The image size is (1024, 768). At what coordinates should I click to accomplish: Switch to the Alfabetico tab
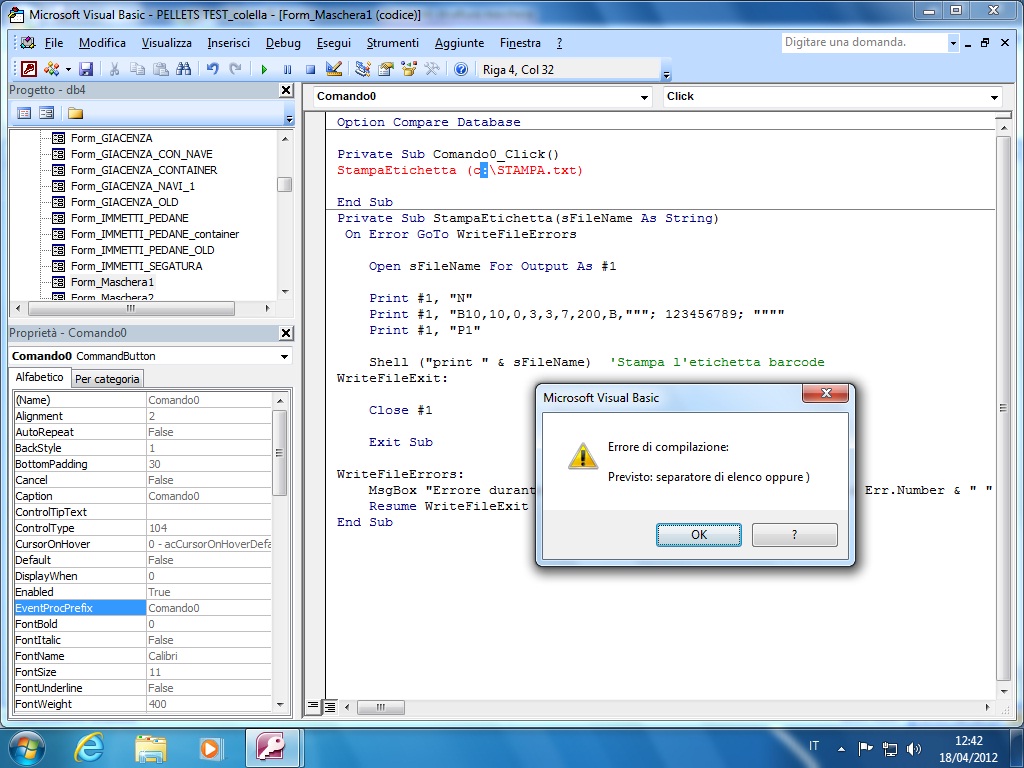click(39, 377)
